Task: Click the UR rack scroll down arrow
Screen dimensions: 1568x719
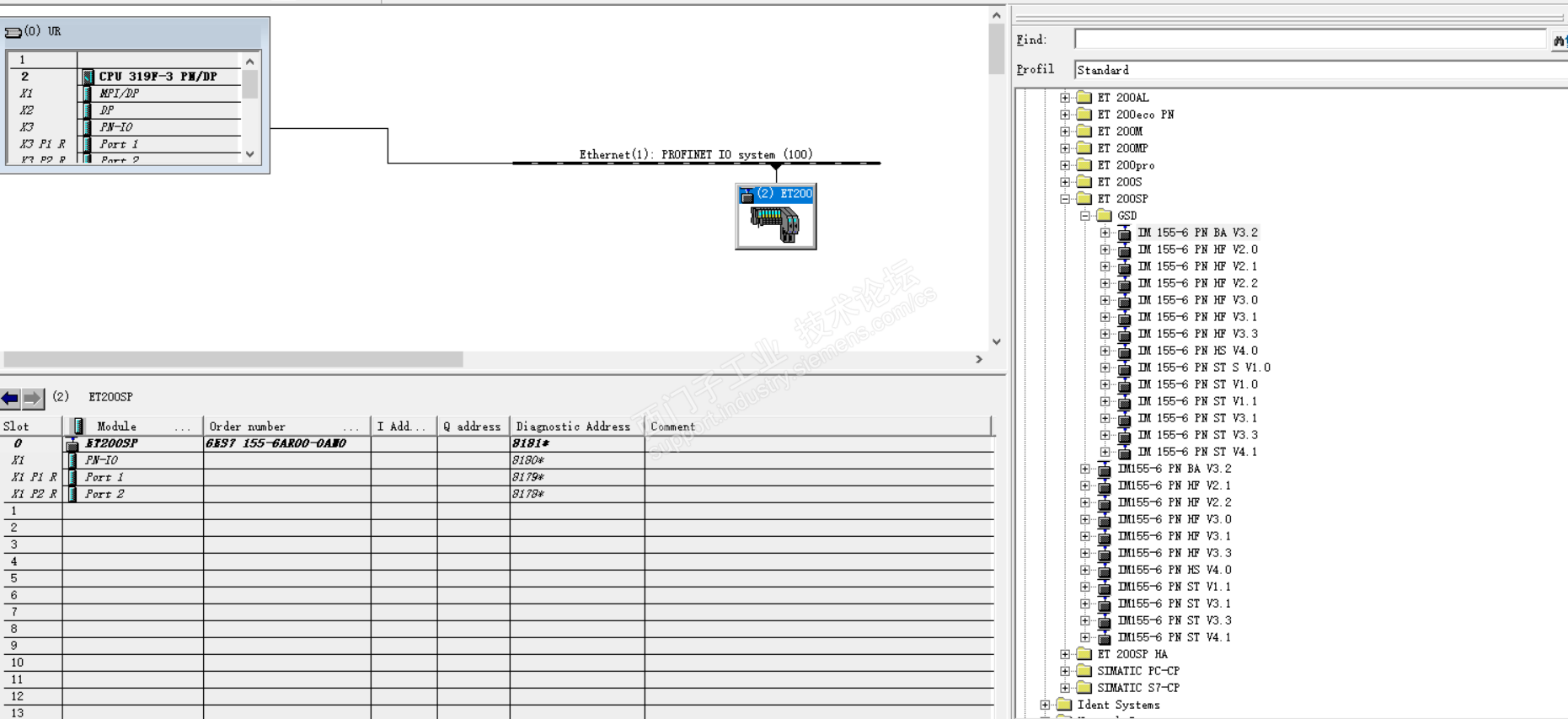Action: (250, 154)
